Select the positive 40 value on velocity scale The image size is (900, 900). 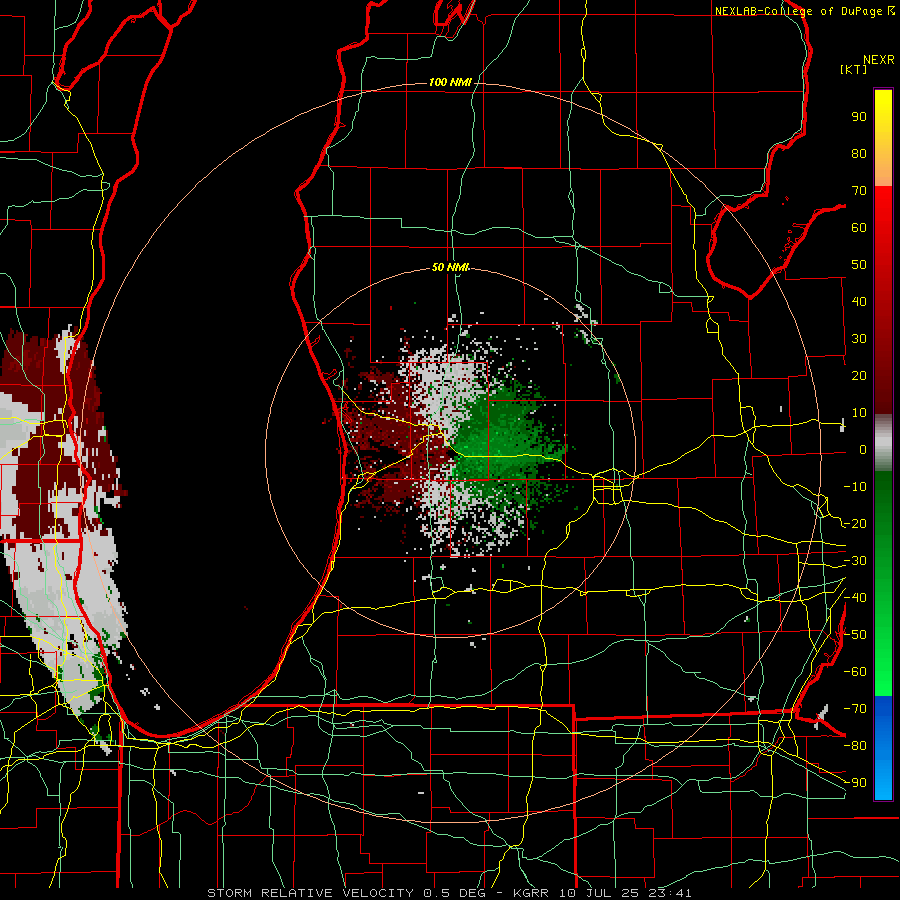click(859, 301)
